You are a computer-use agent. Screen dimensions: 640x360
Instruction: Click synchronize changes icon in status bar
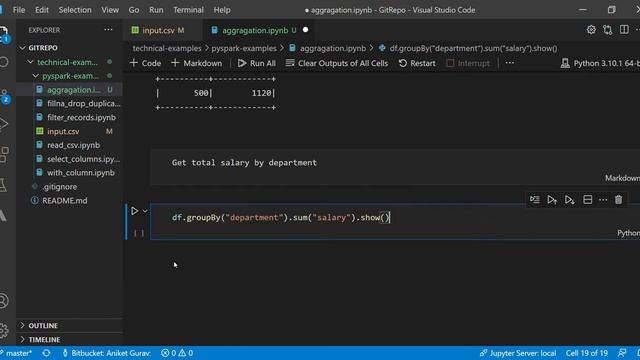tap(46, 353)
